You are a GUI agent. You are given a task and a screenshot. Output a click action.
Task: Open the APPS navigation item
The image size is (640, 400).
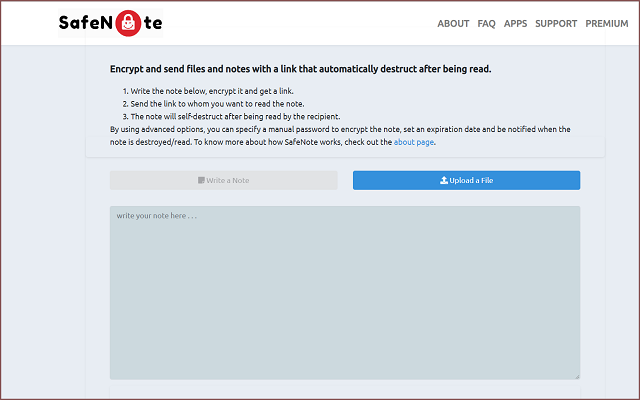click(515, 23)
